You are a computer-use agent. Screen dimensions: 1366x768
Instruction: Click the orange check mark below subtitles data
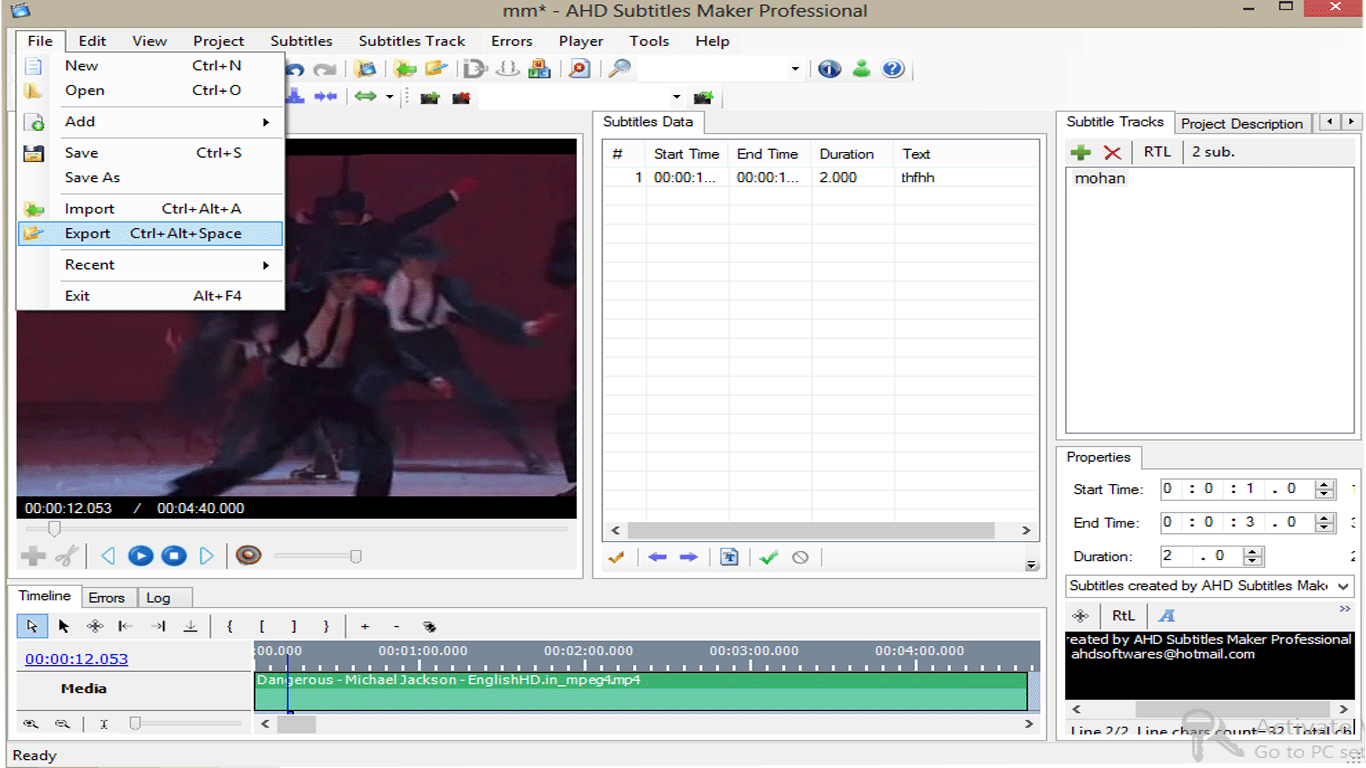(616, 557)
